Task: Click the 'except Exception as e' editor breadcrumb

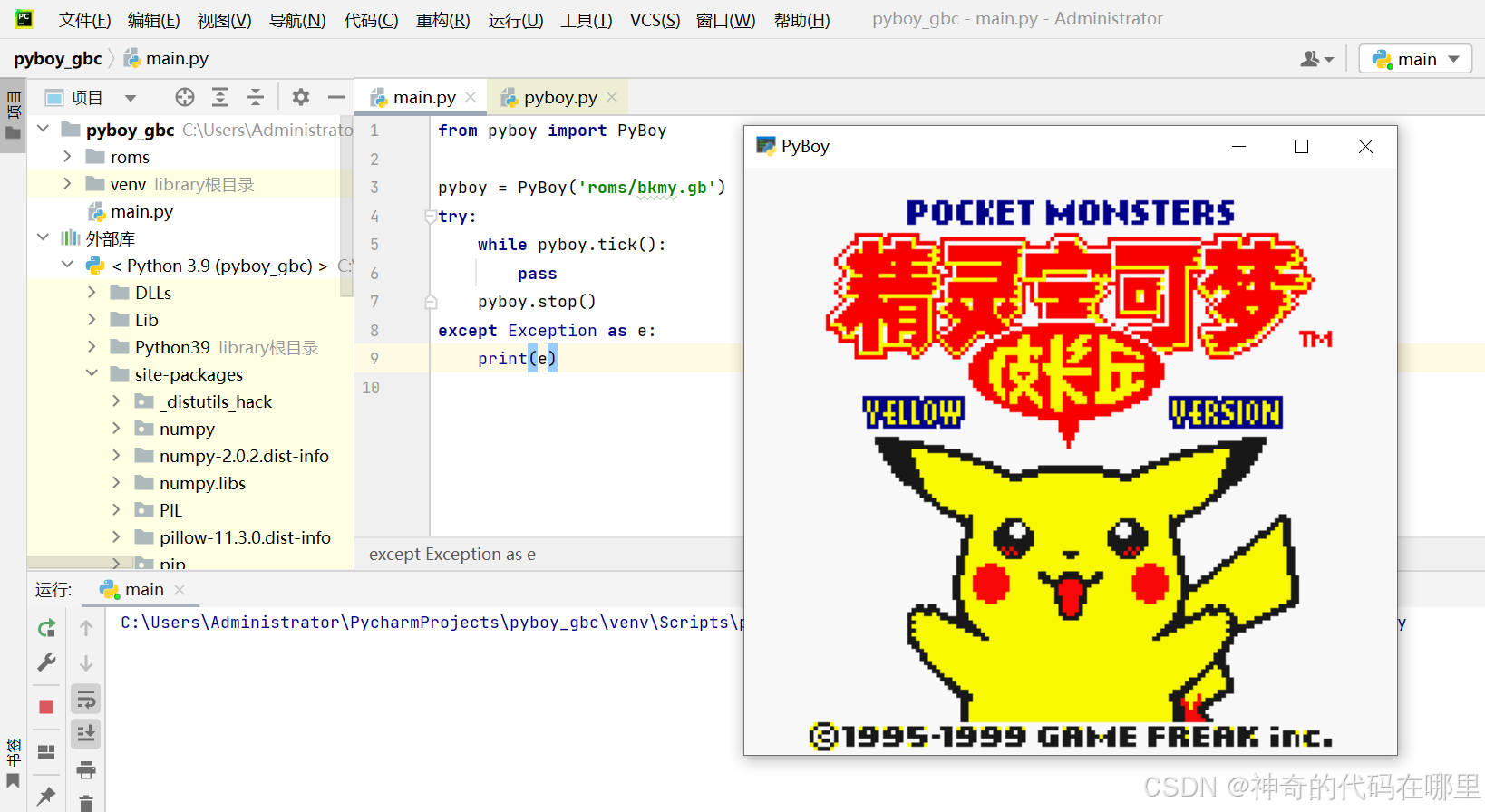Action: [451, 555]
